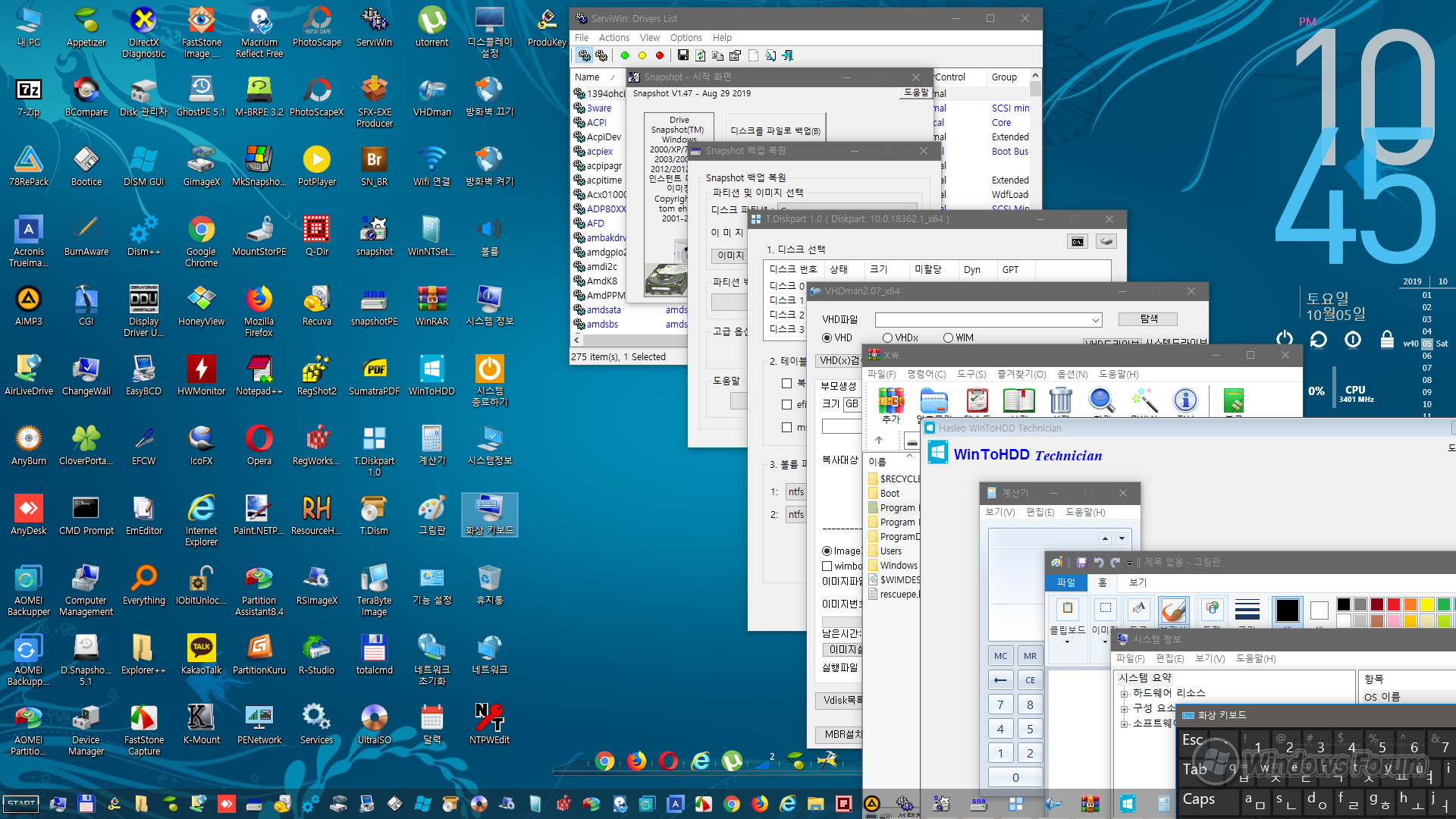Click the yellow restart-service button in ServiWin toolbar

(x=642, y=55)
